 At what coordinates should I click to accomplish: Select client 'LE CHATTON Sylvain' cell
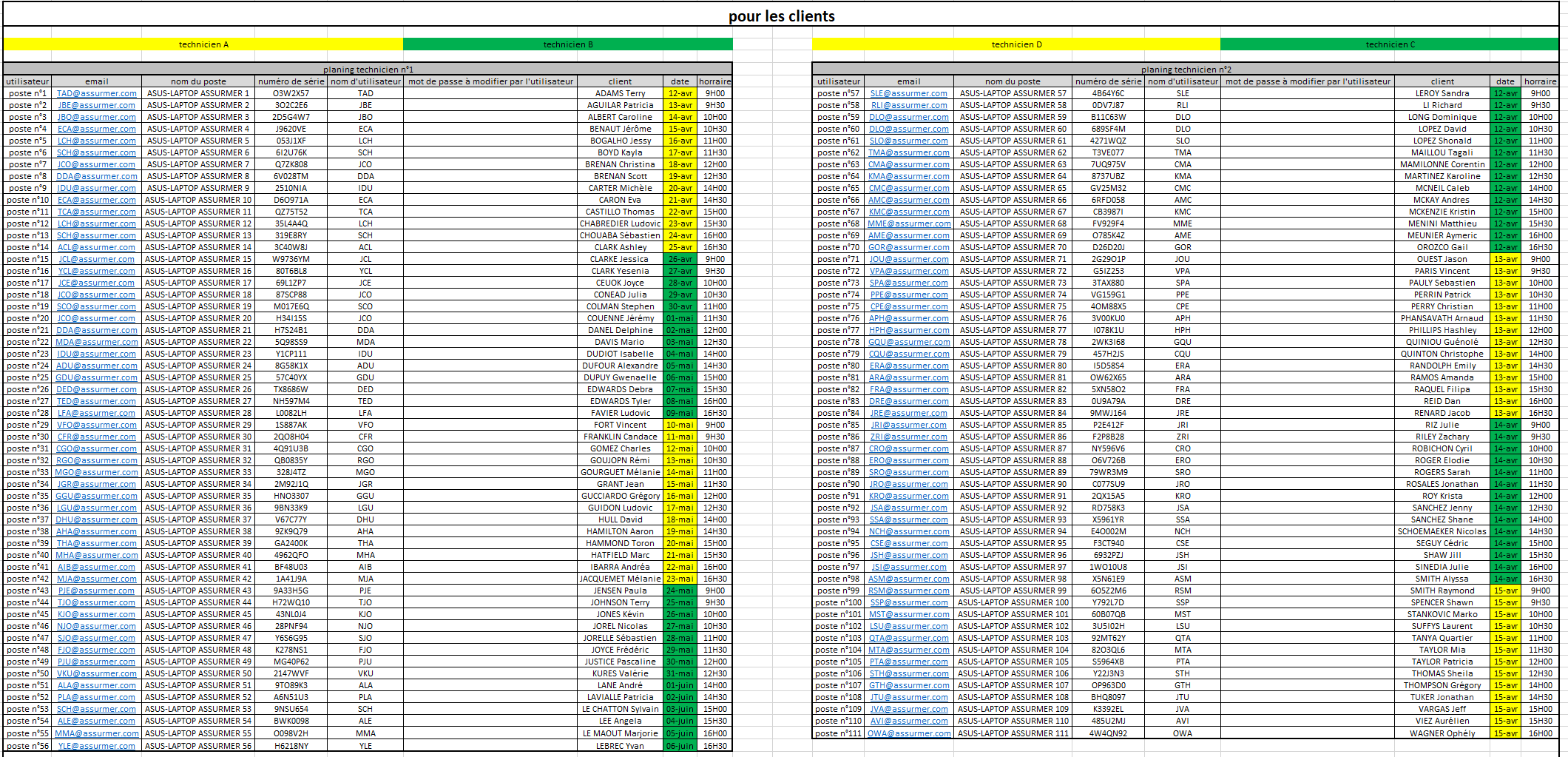pos(620,709)
